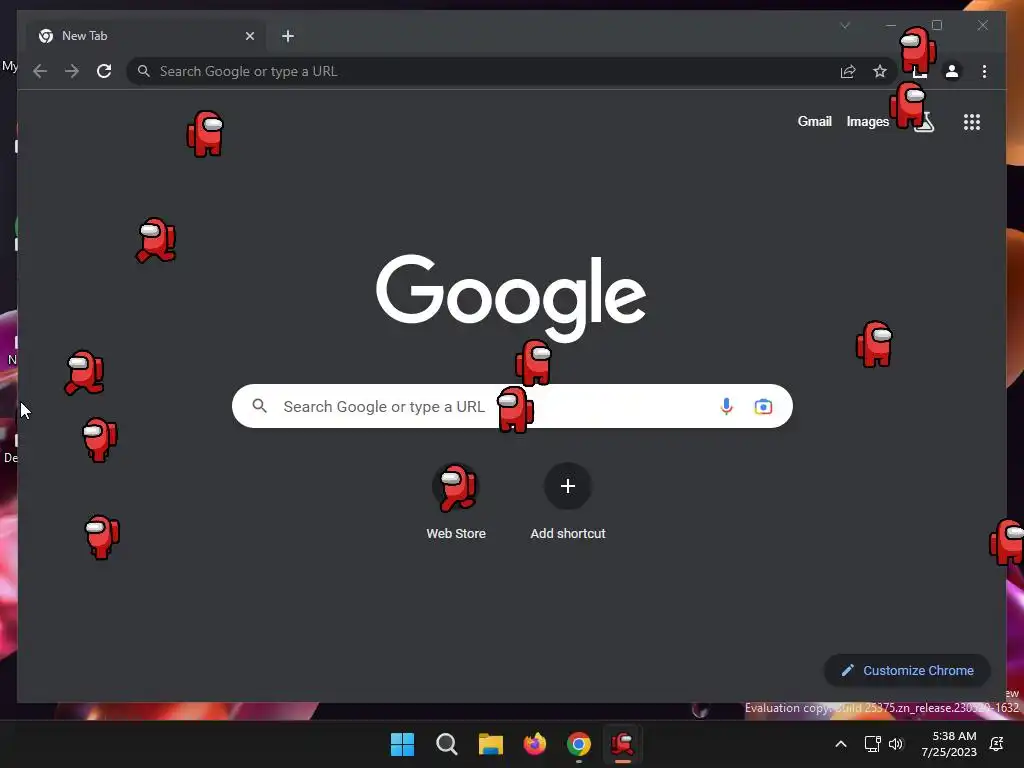Open taskbar Search
This screenshot has height=768, width=1024.
point(447,744)
